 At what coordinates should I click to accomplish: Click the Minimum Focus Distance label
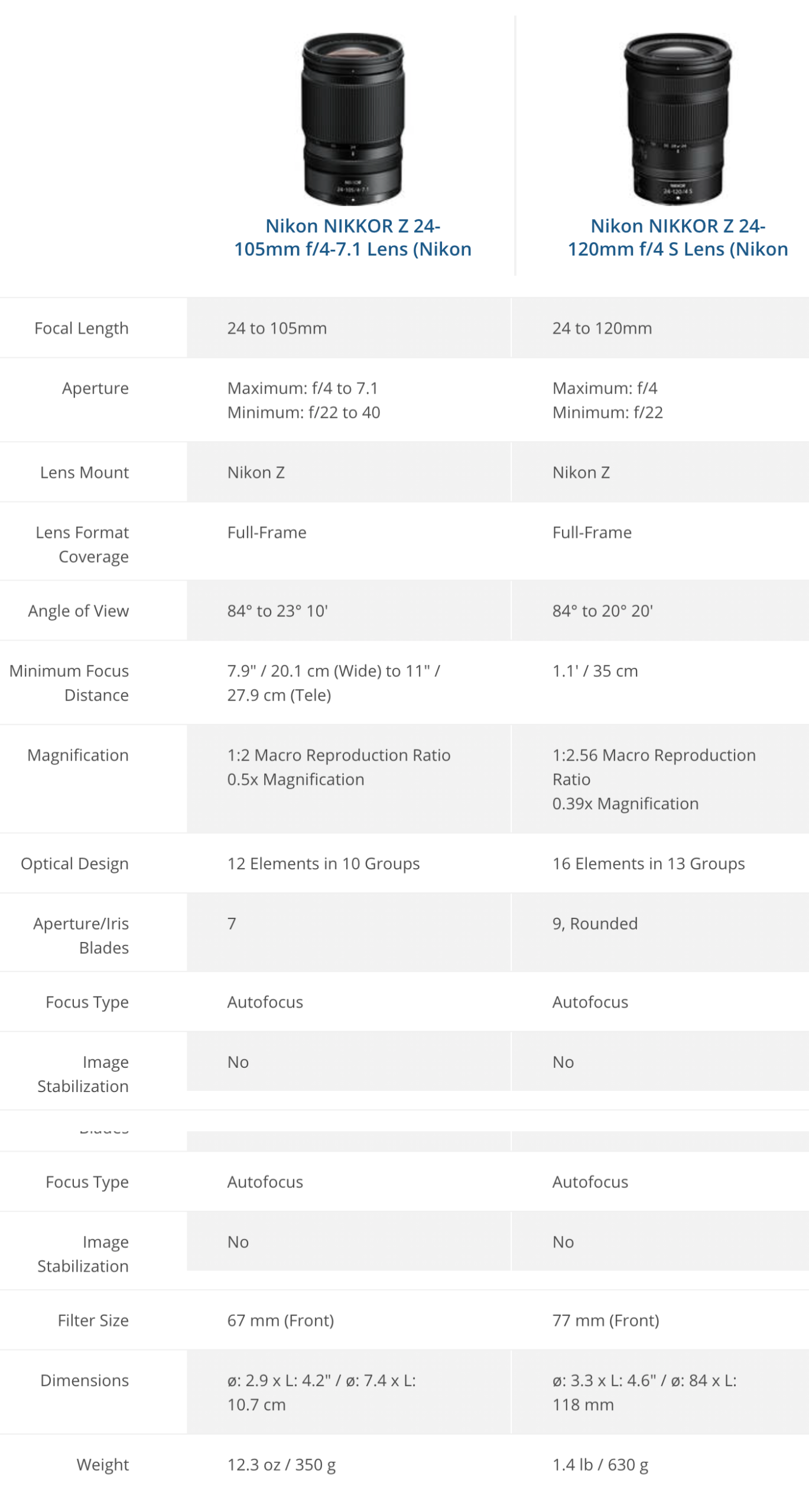tap(69, 683)
